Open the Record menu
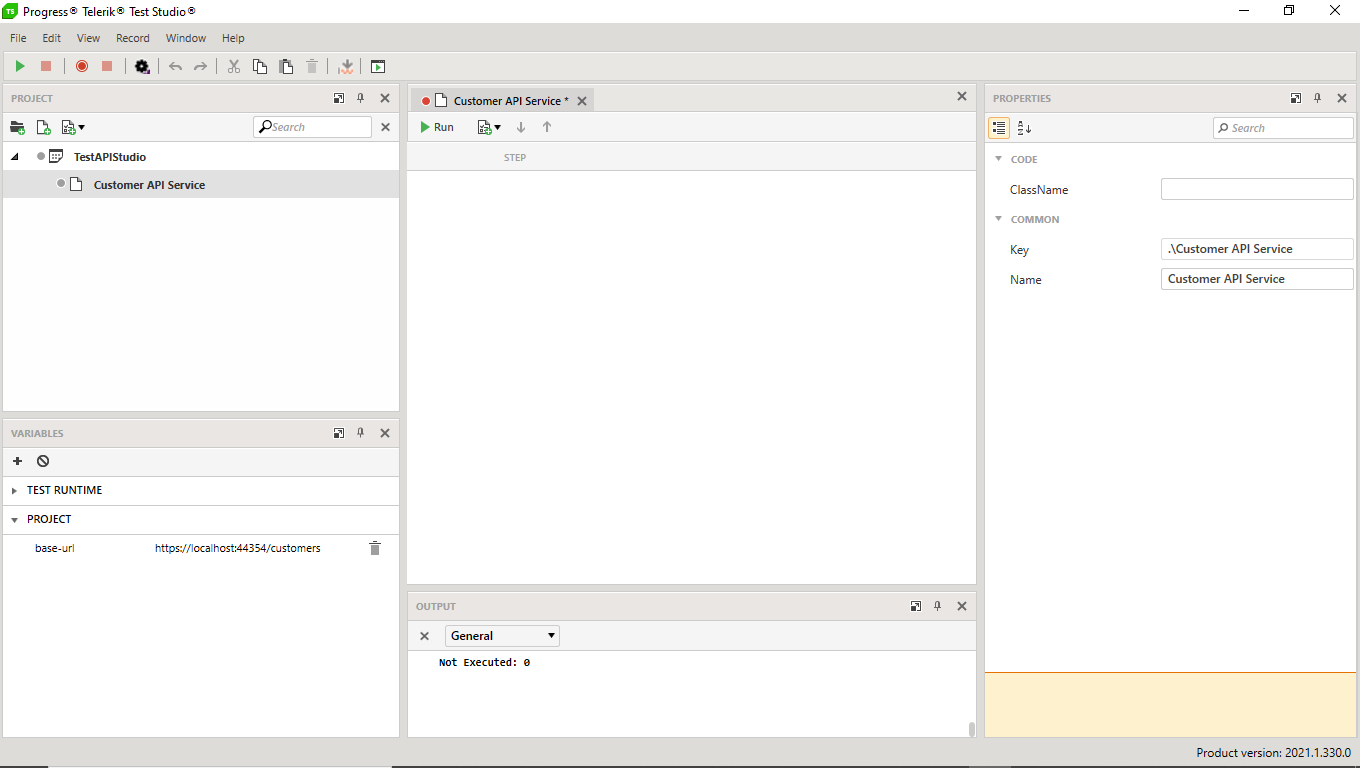Screen dimensions: 1360x768 133,38
